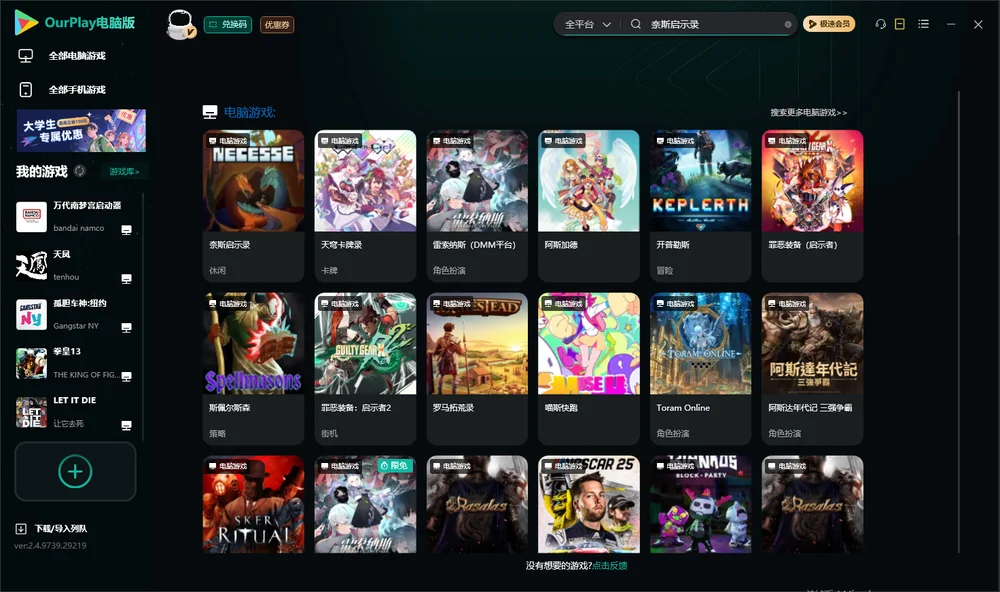Image resolution: width=1000 pixels, height=592 pixels.
Task: Open 搜索更多电脑游戏 link
Action: point(808,112)
